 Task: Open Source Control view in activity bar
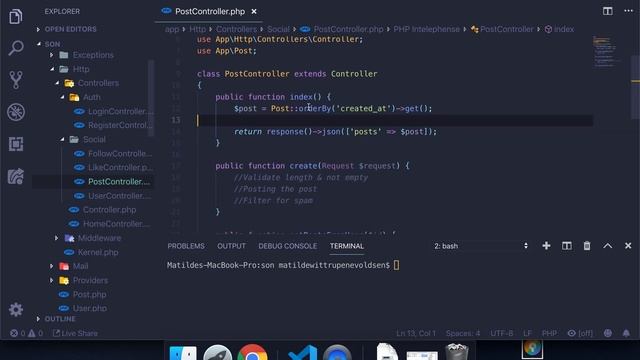(16, 80)
